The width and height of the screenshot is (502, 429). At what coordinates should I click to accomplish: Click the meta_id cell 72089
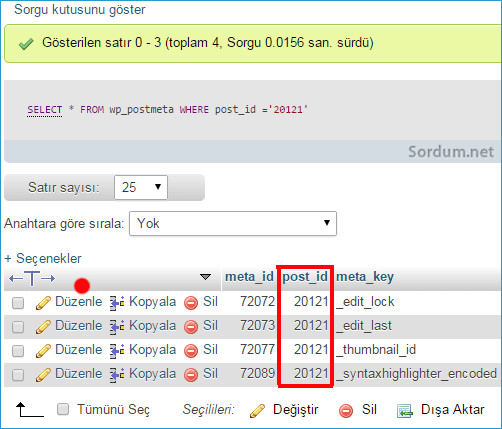pos(258,373)
